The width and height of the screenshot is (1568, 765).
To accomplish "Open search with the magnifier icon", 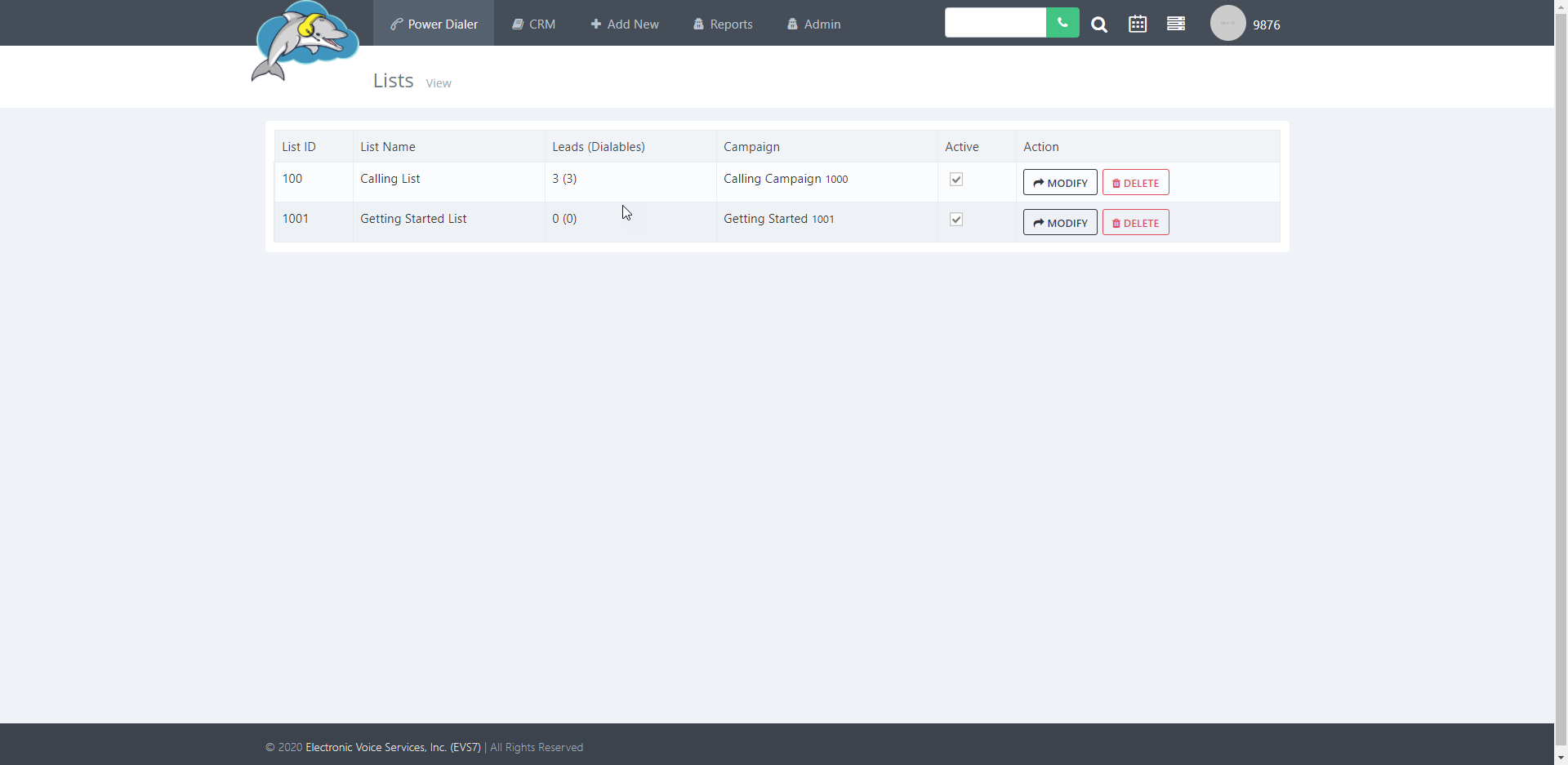I will (1099, 24).
